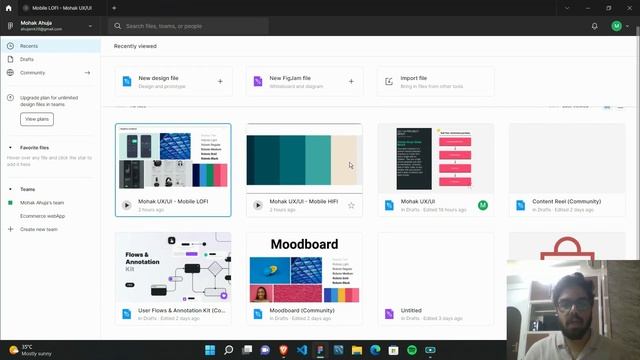Click the Import file icon
Screen dimensions: 640x360
pos(389,82)
